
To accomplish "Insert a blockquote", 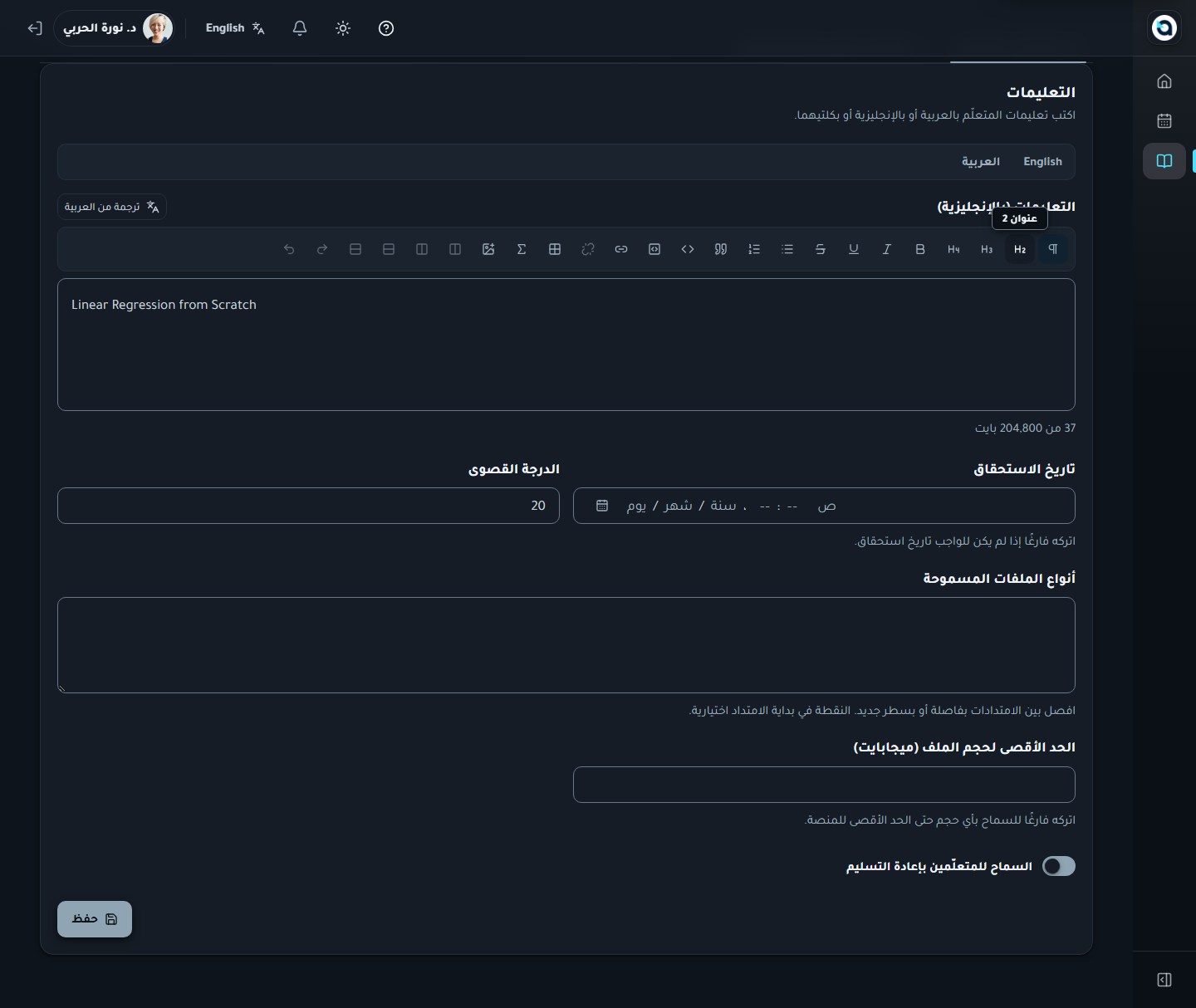I will coord(721,249).
